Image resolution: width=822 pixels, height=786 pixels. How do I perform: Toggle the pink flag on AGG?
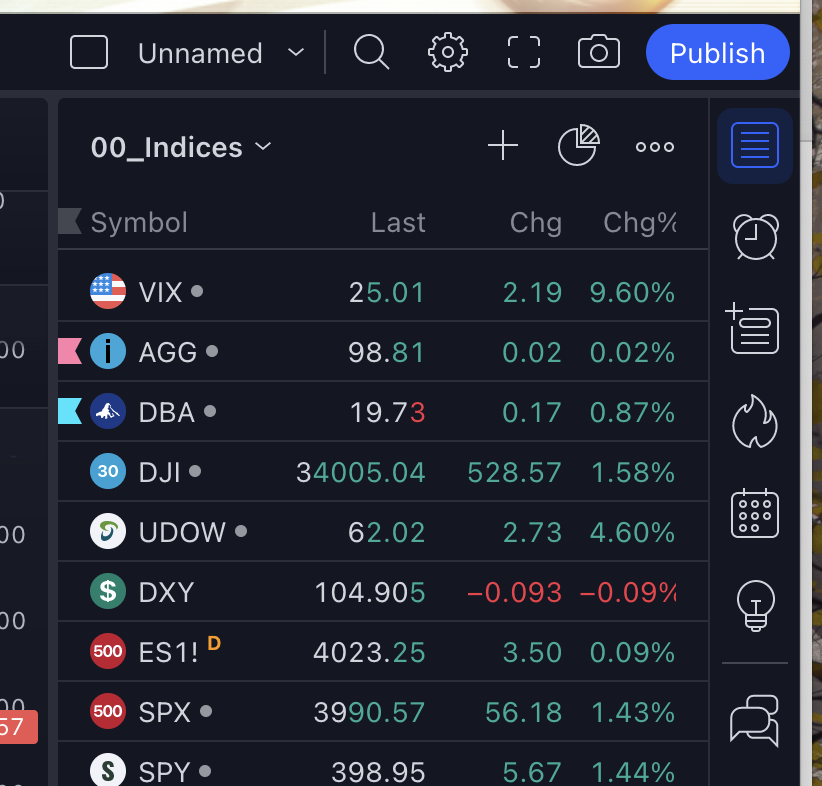pos(70,351)
